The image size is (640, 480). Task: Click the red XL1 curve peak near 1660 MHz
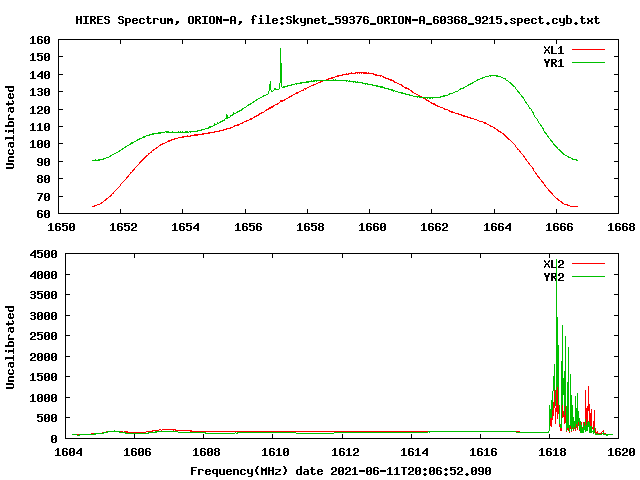pos(361,73)
